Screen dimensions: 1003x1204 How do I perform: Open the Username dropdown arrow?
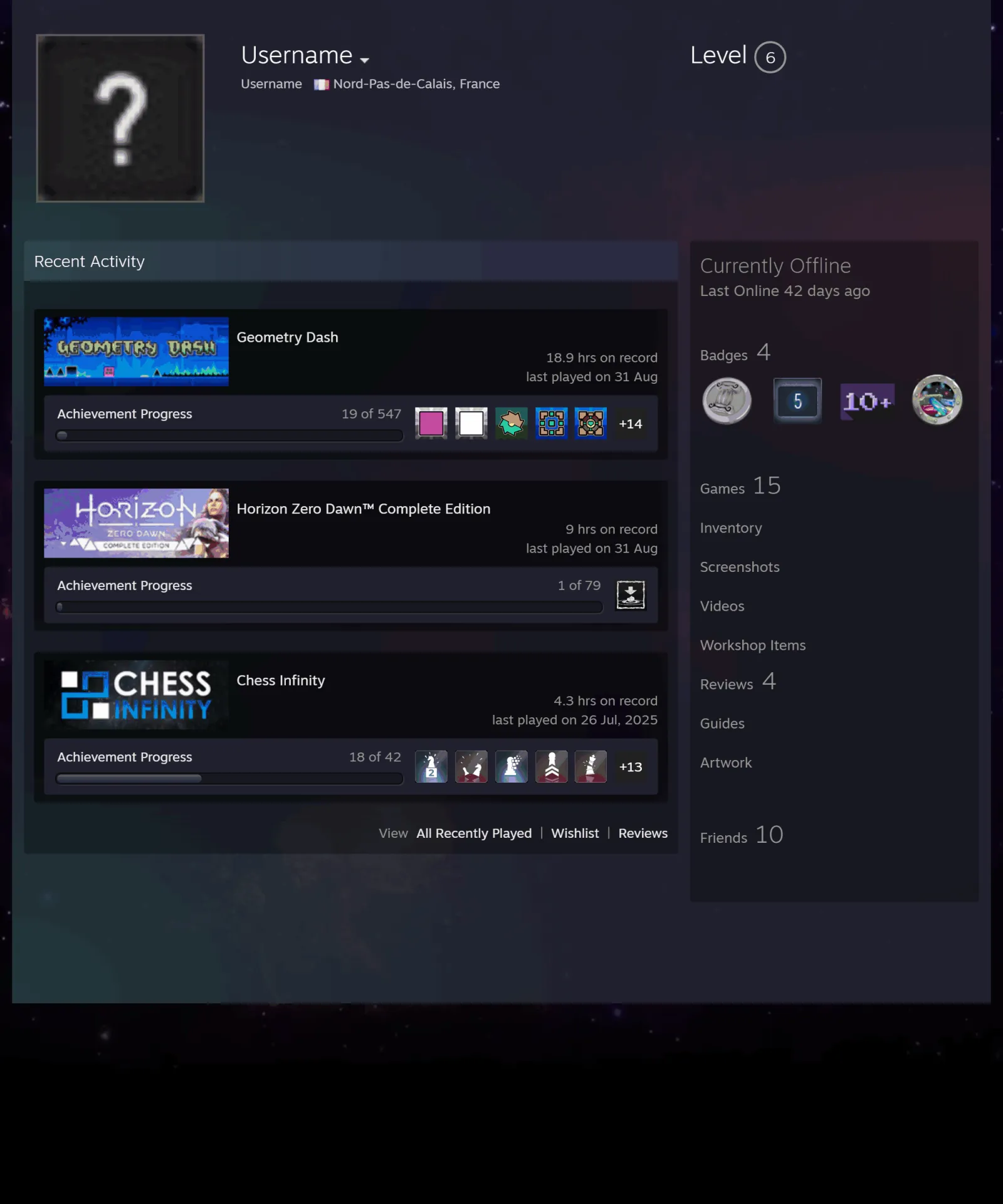coord(364,60)
